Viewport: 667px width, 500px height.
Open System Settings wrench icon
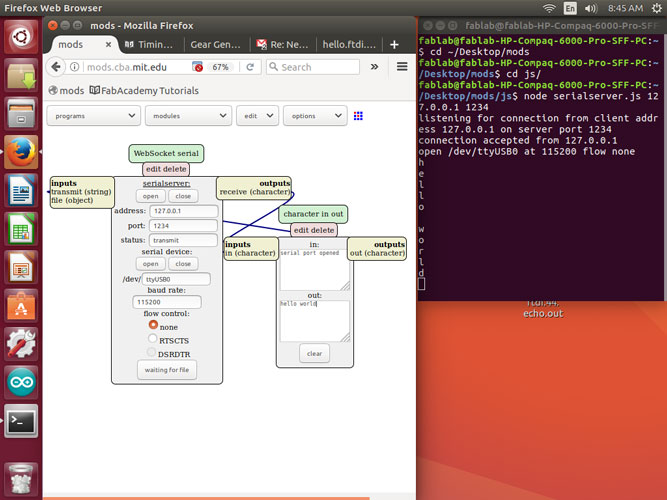(21, 344)
